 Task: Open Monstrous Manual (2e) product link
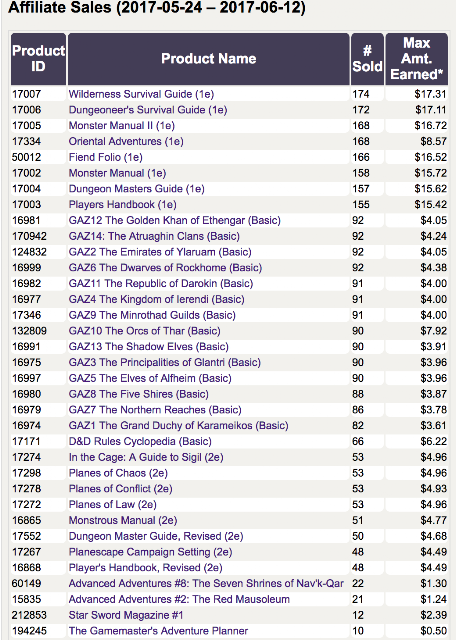pyautogui.click(x=123, y=521)
